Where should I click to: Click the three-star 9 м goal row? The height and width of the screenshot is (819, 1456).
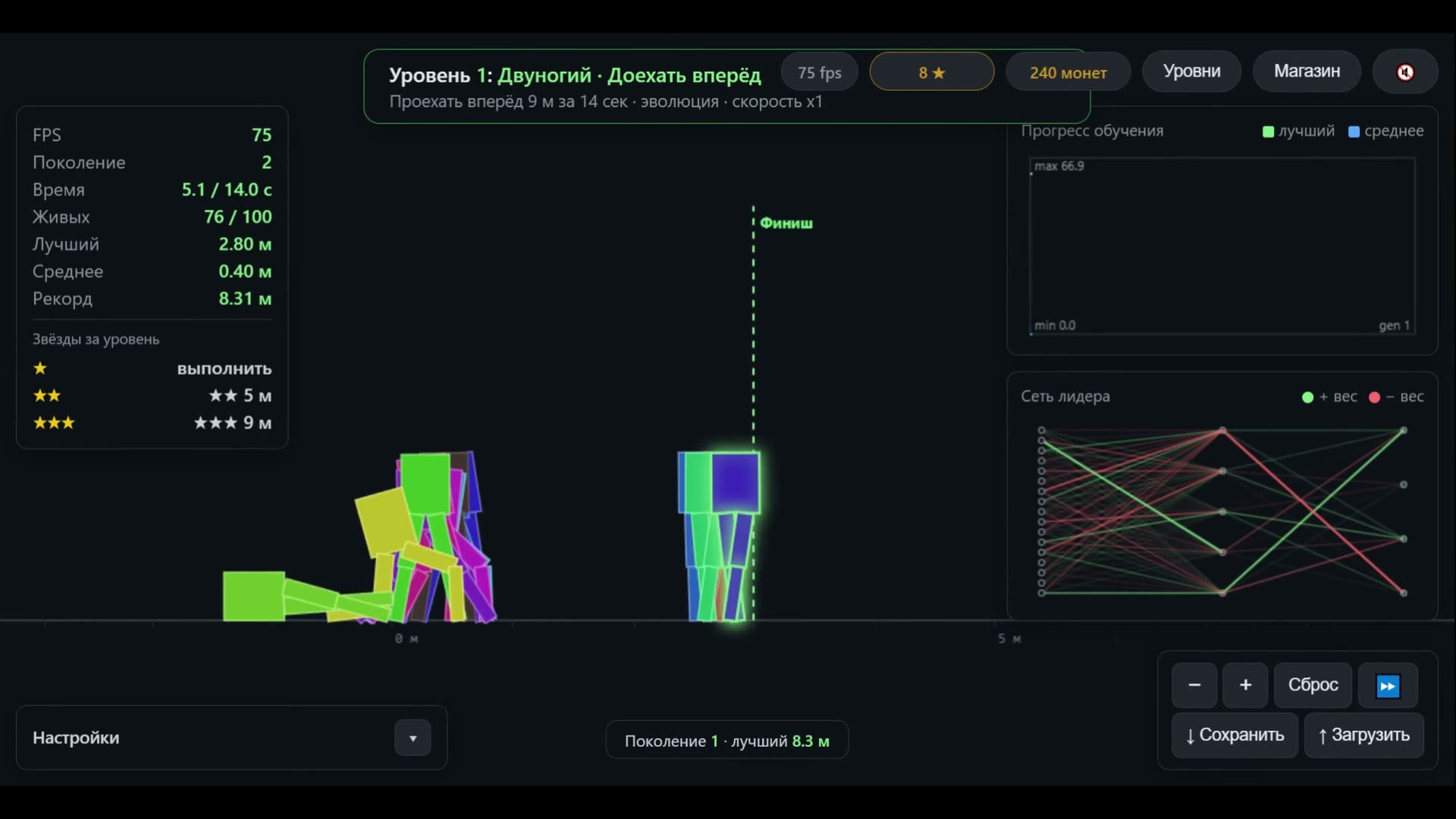point(152,423)
